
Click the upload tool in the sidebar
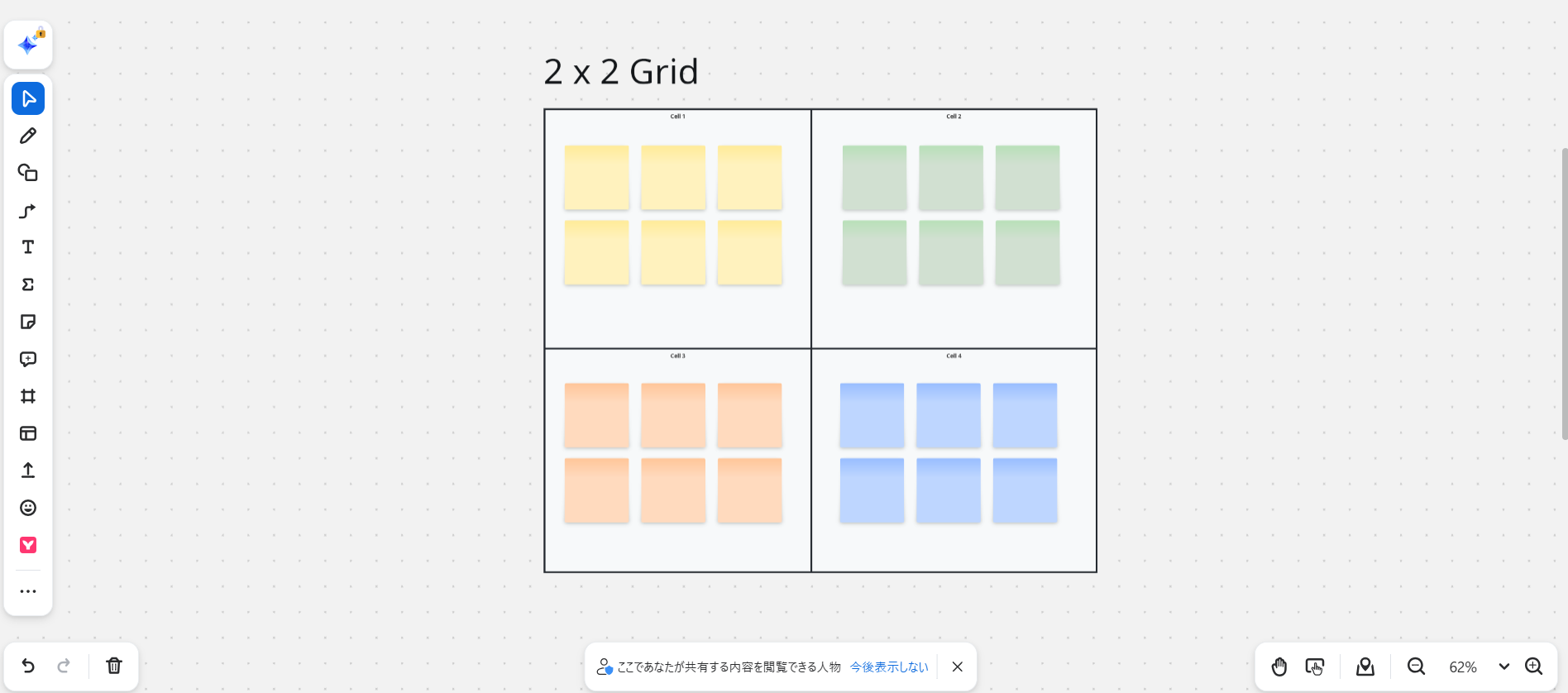28,470
